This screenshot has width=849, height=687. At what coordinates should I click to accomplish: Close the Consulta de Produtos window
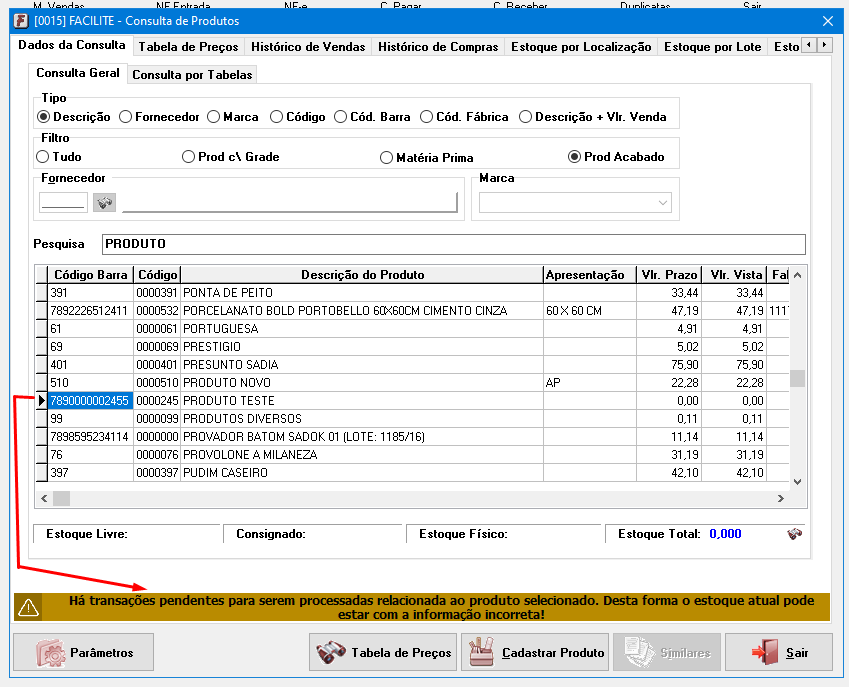coord(828,21)
